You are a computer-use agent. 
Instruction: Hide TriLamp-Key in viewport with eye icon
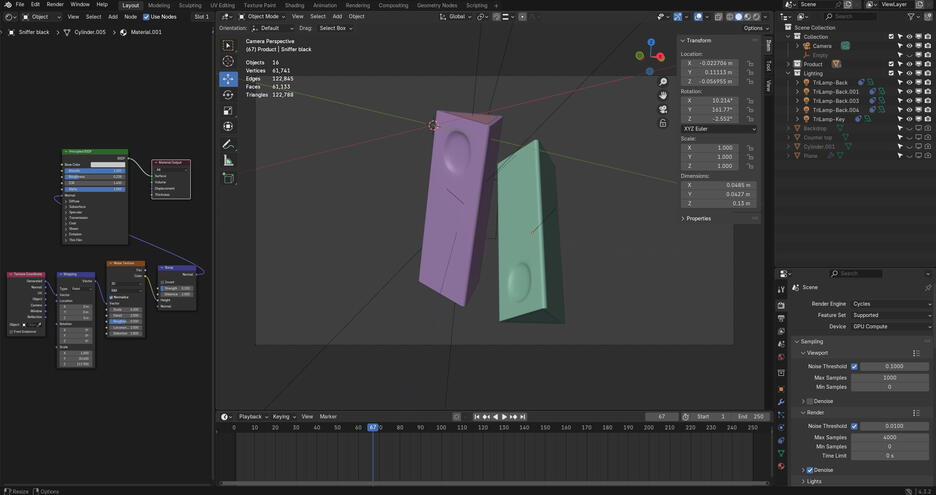908,118
